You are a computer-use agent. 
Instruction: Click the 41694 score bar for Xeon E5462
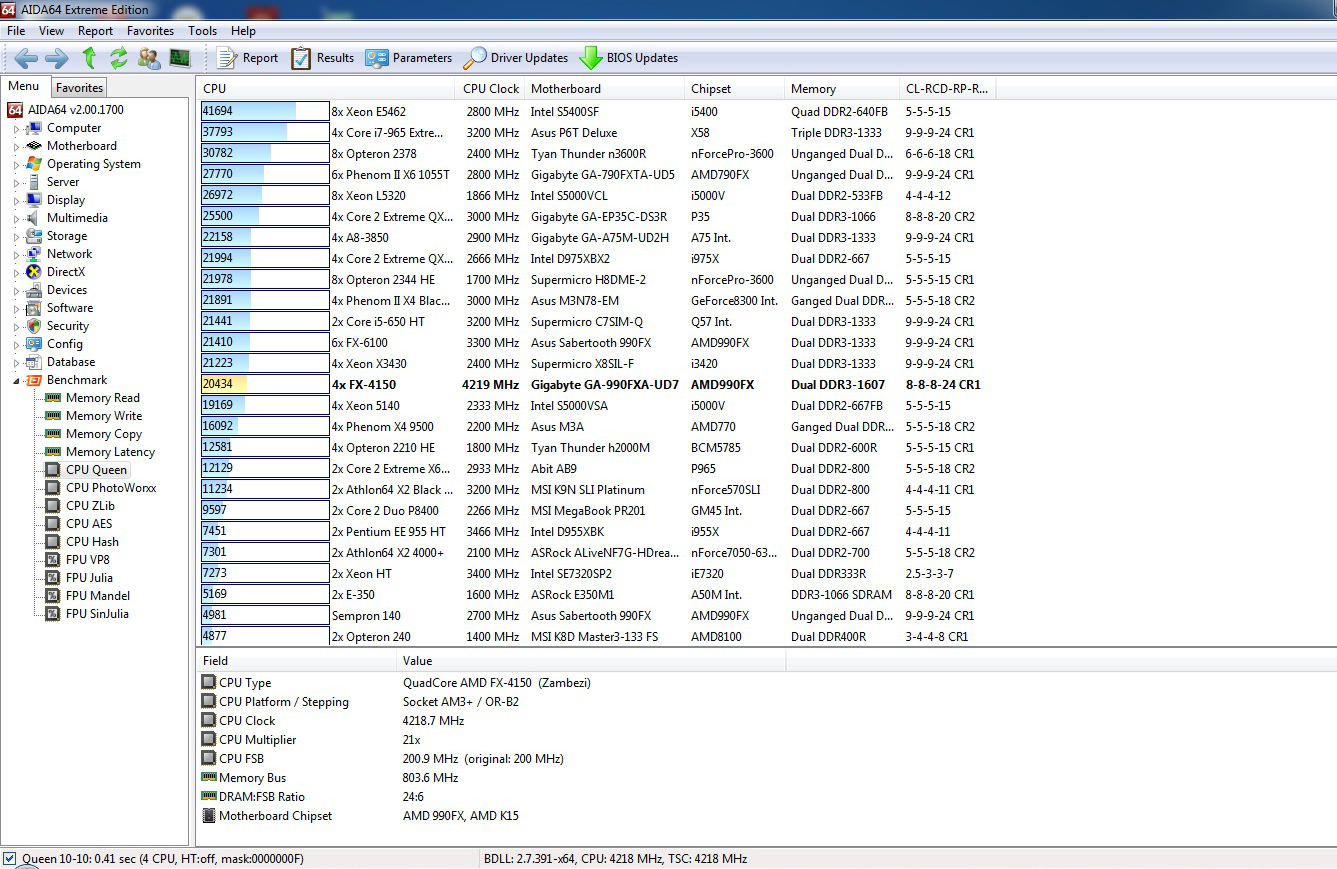(x=265, y=112)
